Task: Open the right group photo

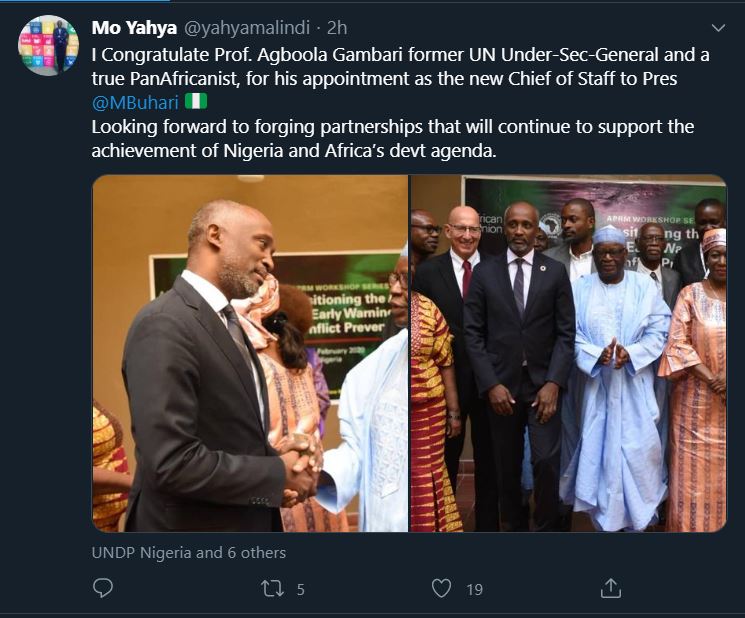Action: point(568,354)
